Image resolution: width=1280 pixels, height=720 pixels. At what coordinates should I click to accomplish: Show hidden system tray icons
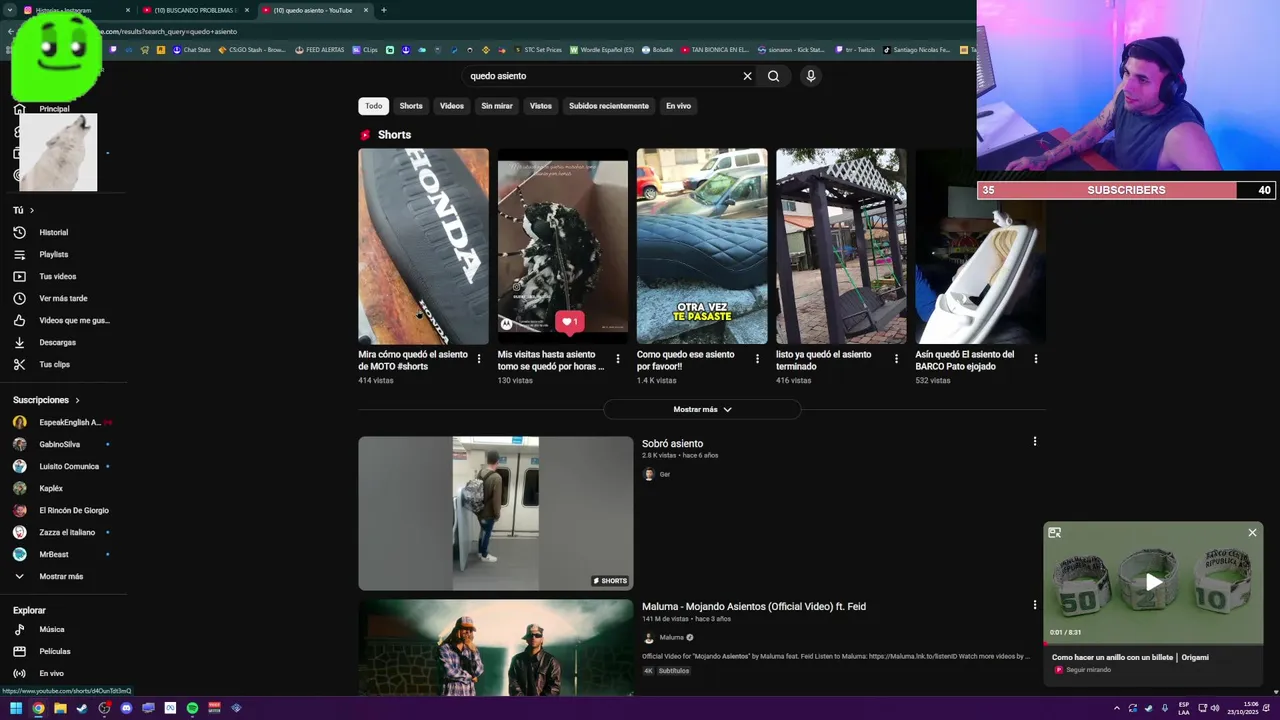click(1116, 708)
